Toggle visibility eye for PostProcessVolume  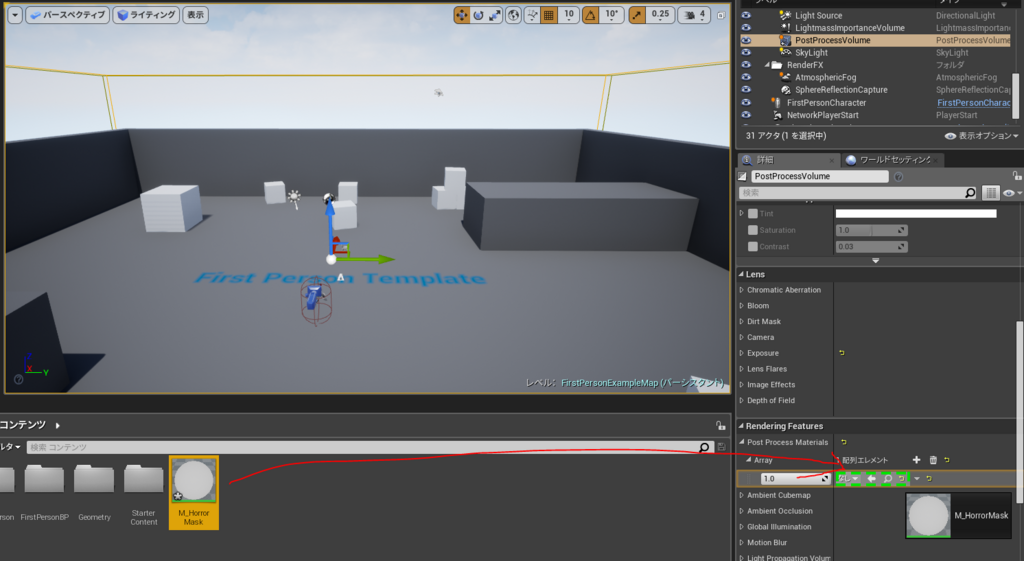point(746,40)
